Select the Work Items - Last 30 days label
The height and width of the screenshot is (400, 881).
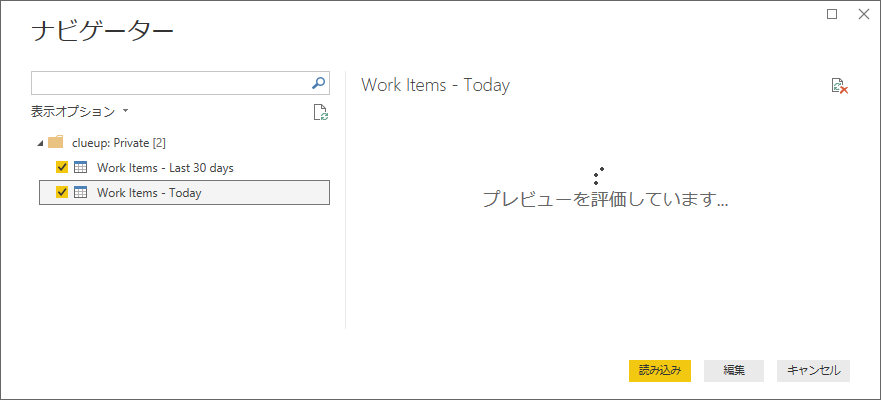coord(165,167)
